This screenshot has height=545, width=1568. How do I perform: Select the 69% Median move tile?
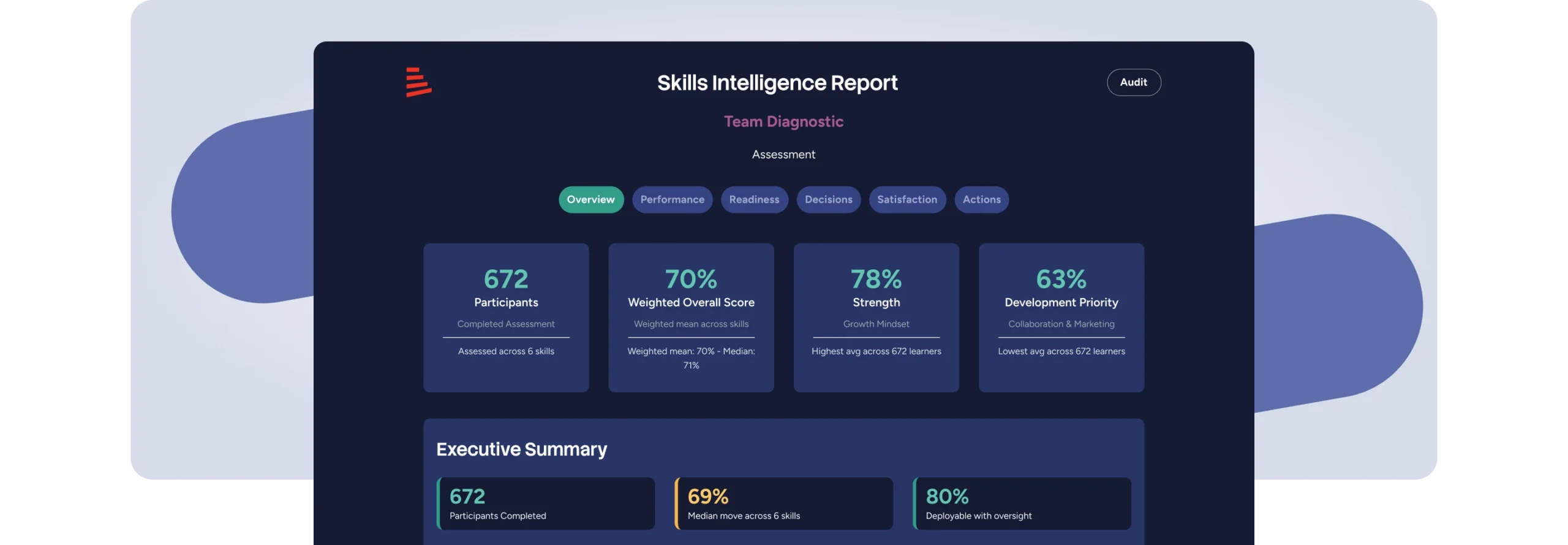[783, 503]
